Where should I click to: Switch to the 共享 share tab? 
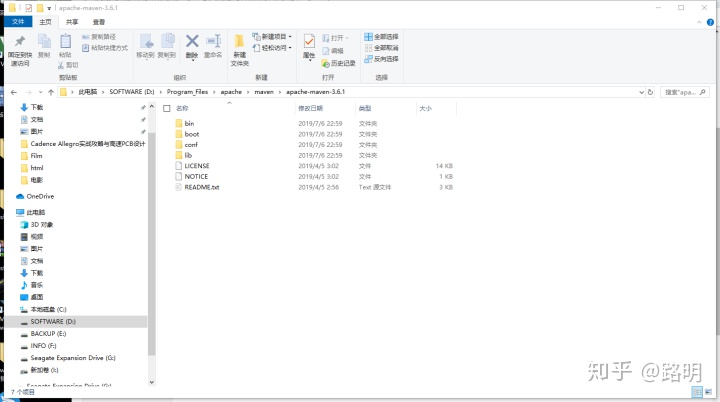tap(72, 22)
